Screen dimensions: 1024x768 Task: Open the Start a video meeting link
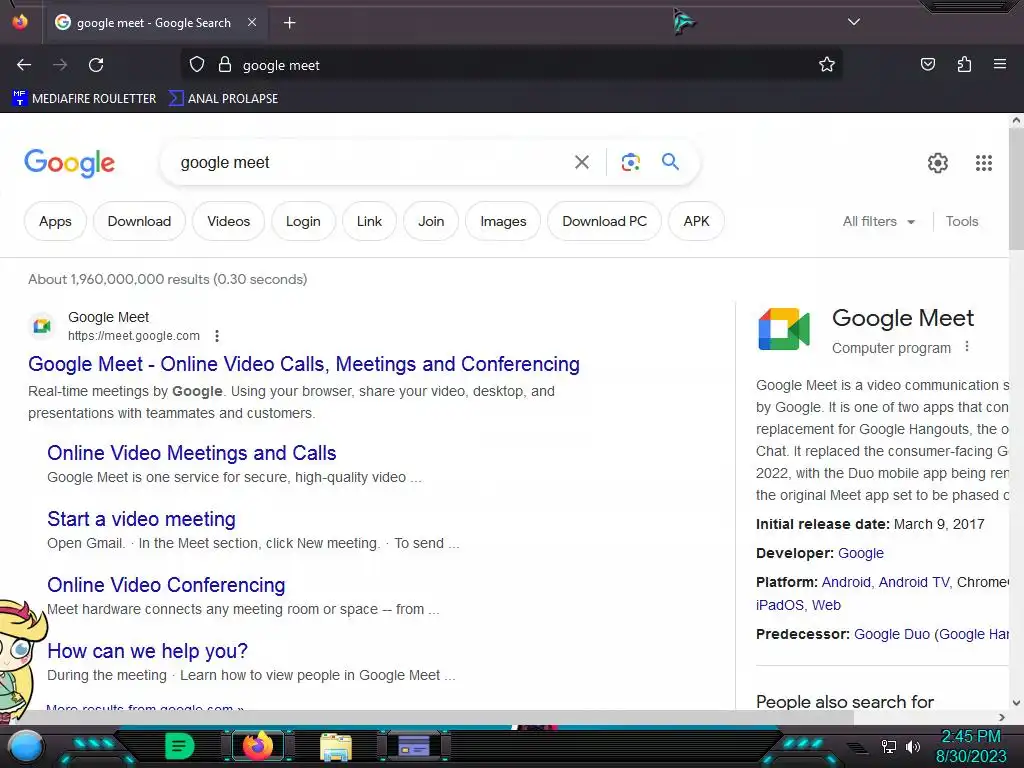click(141, 519)
